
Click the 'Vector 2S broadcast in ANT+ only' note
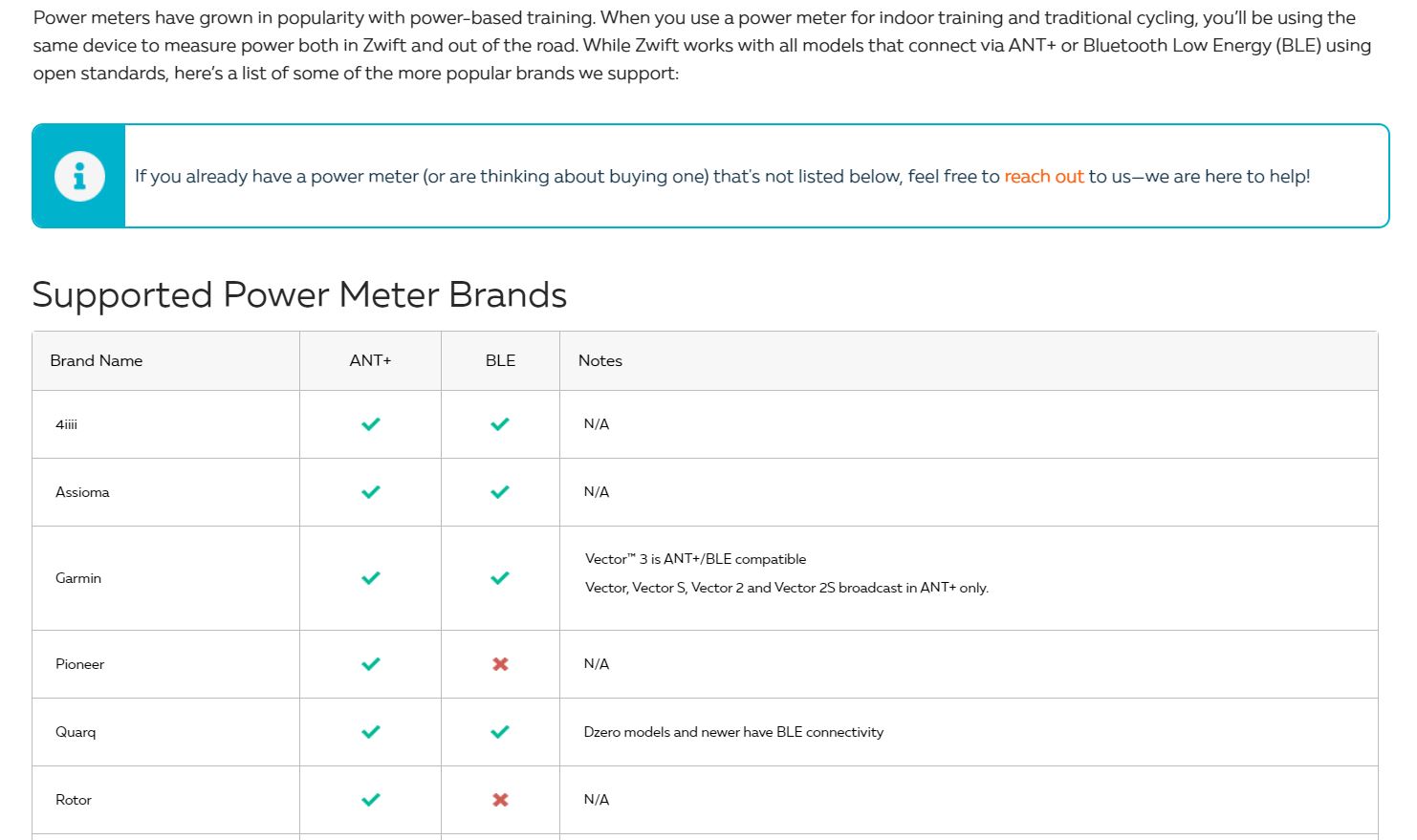click(x=787, y=588)
